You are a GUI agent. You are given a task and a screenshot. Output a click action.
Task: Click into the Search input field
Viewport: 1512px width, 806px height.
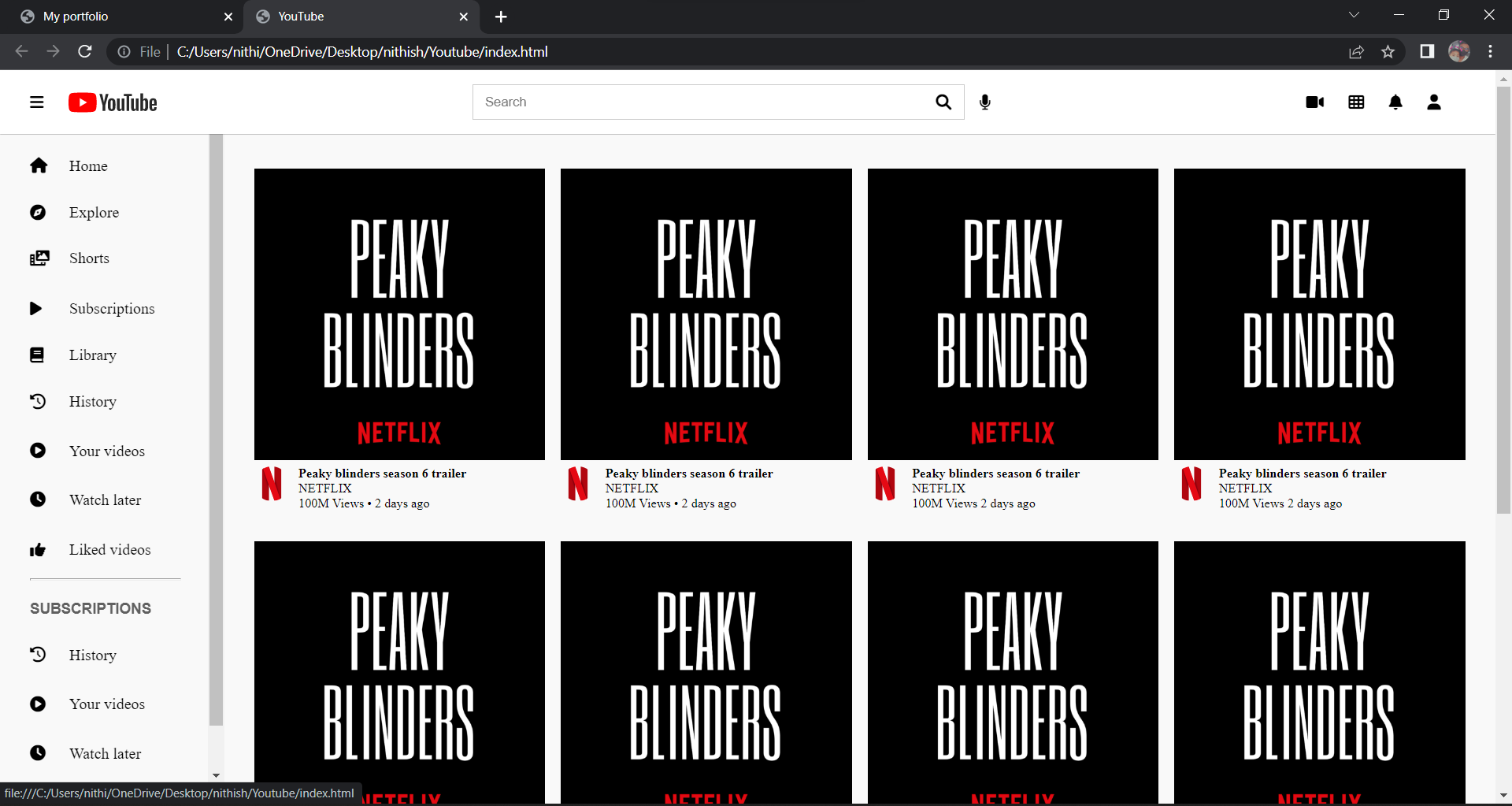pos(701,102)
